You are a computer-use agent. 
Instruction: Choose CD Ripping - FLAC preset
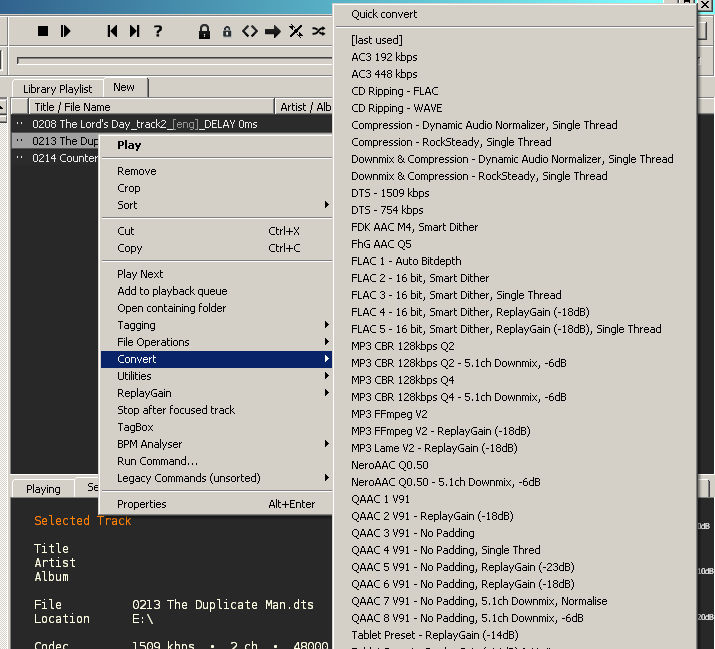click(x=514, y=91)
